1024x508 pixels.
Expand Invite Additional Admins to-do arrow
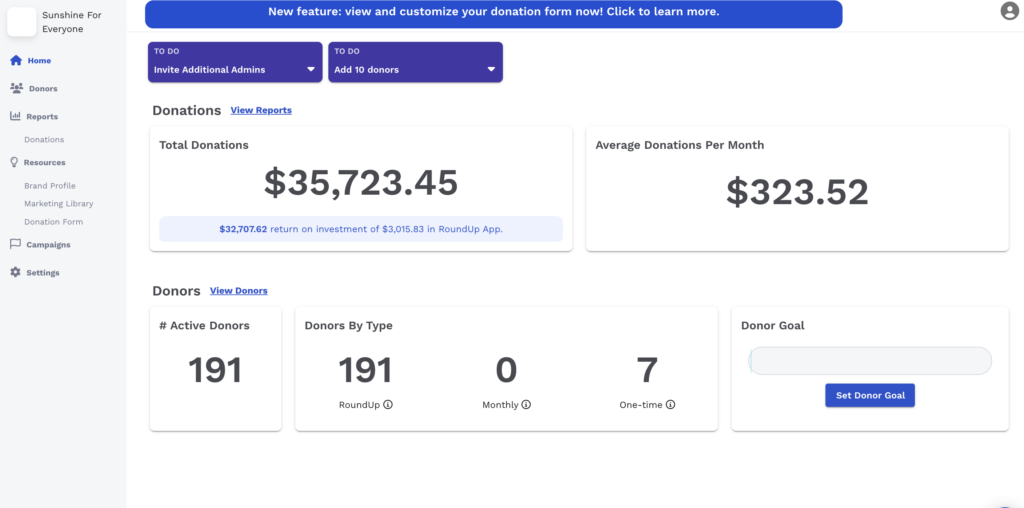pos(311,70)
